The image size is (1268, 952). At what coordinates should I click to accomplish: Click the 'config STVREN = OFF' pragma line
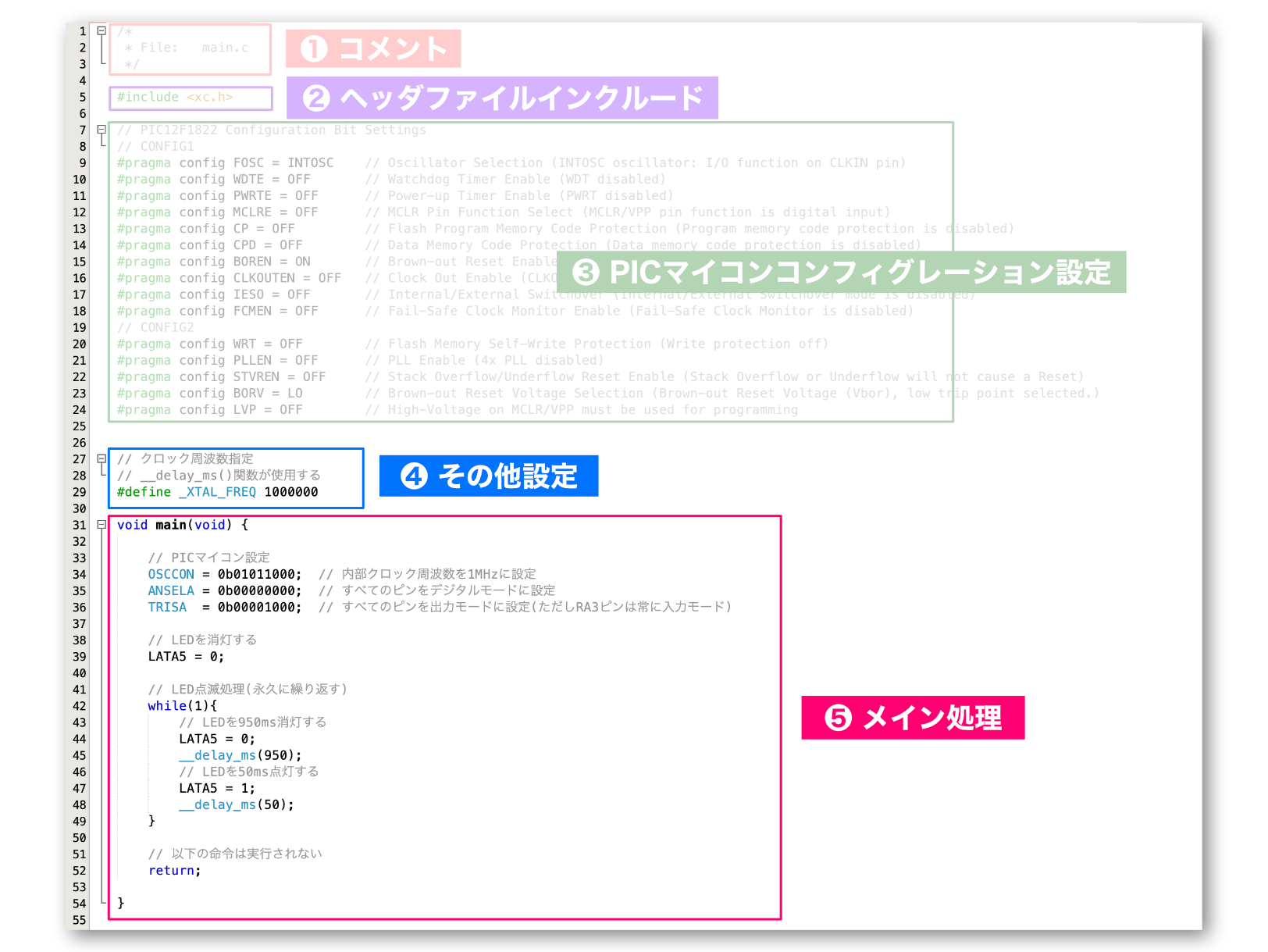pyautogui.click(x=221, y=376)
